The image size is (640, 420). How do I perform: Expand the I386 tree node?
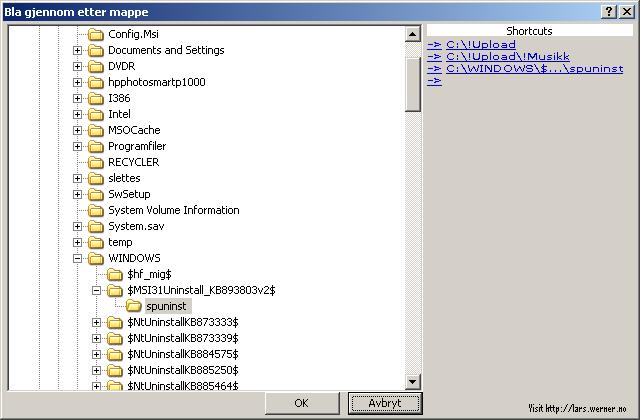pyautogui.click(x=77, y=98)
